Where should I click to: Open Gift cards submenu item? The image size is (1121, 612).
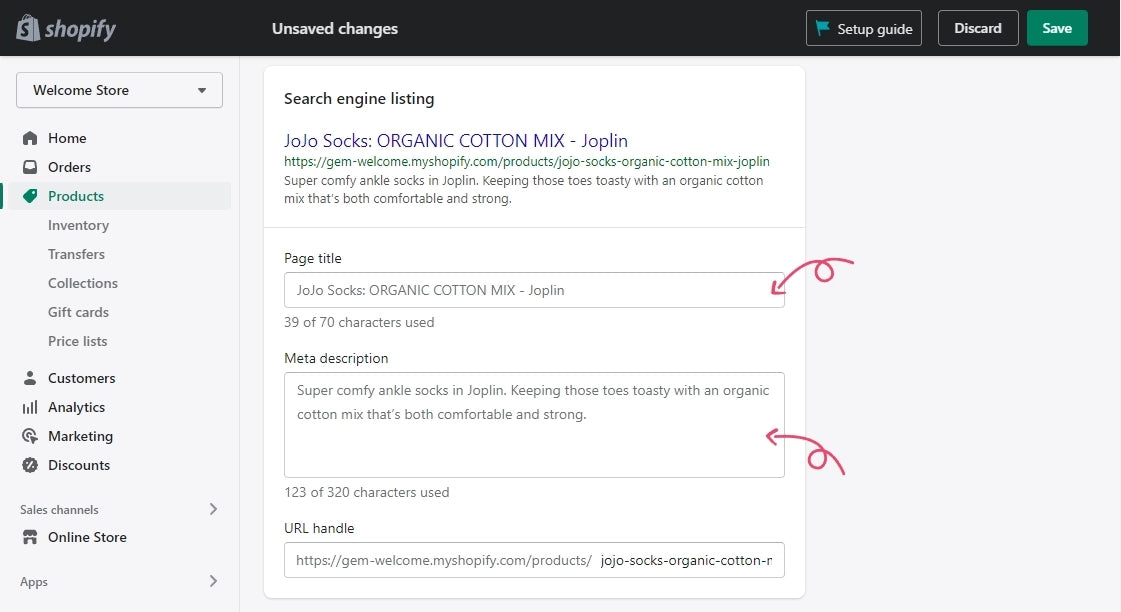[79, 312]
